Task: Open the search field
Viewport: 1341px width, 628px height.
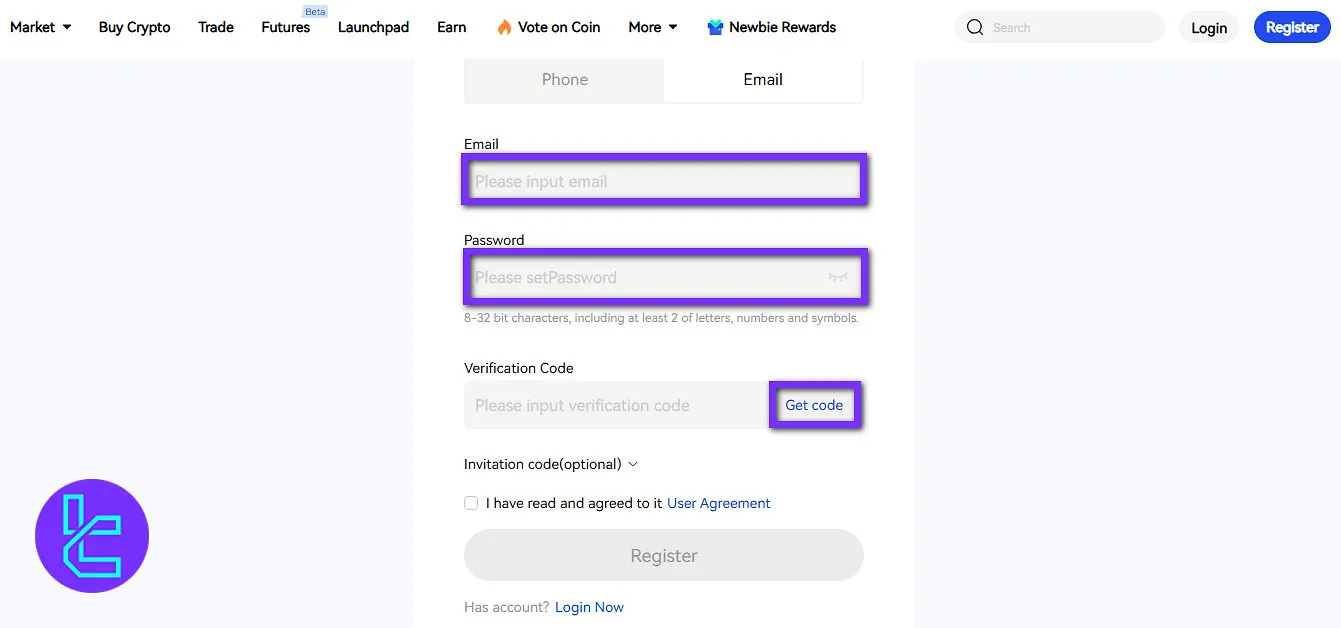Action: 1060,27
